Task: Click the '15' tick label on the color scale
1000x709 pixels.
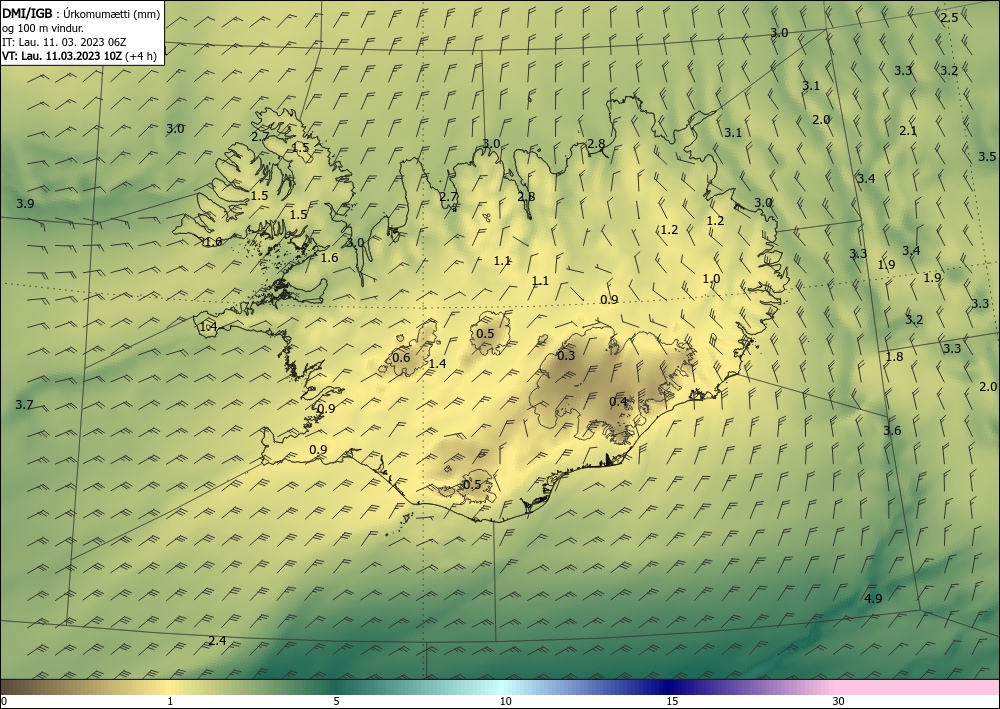Action: [x=672, y=702]
